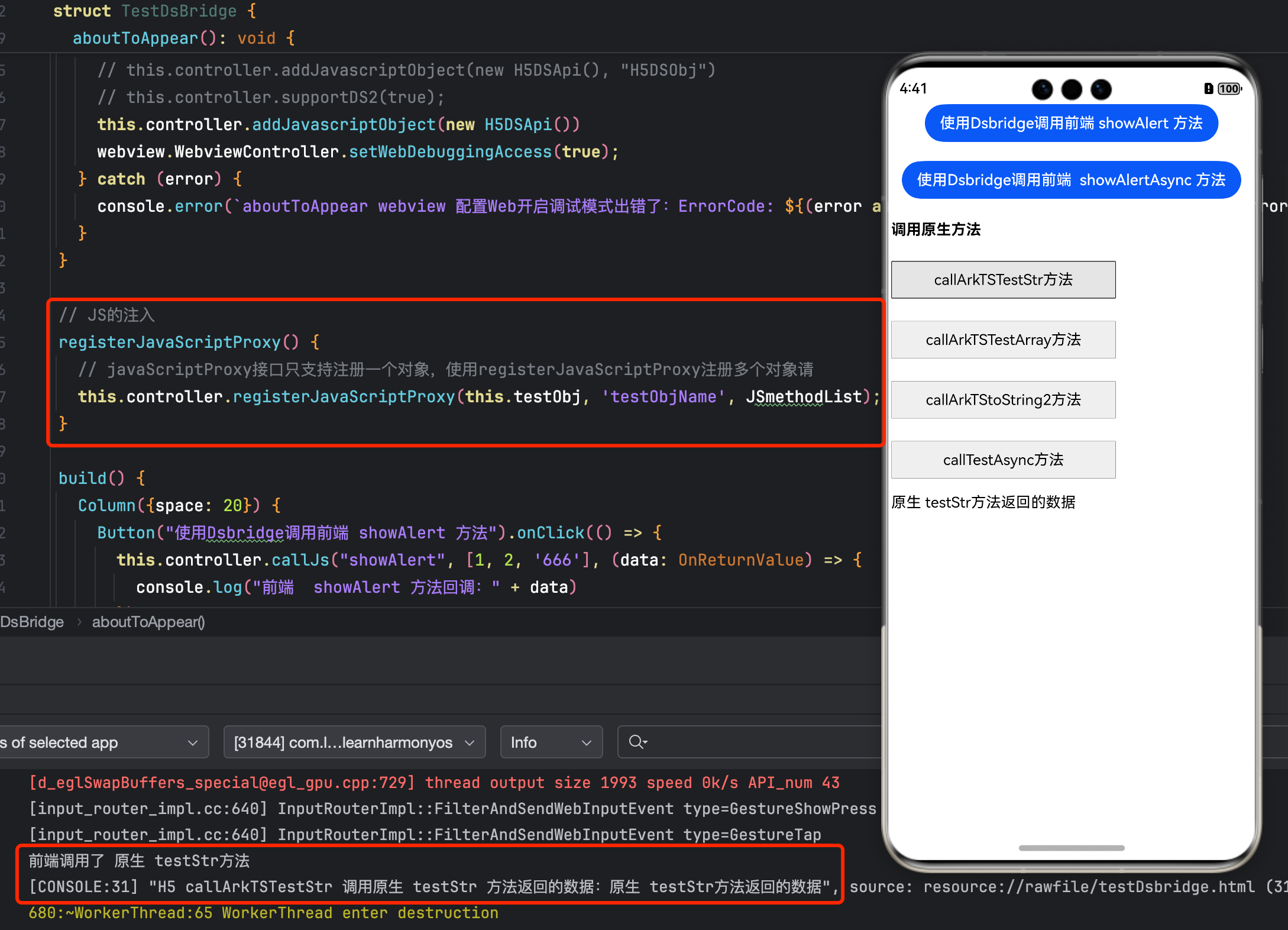Viewport: 1288px width, 930px height.
Task: Click the d_eglSwapBuffers_special log entry
Action: click(435, 783)
